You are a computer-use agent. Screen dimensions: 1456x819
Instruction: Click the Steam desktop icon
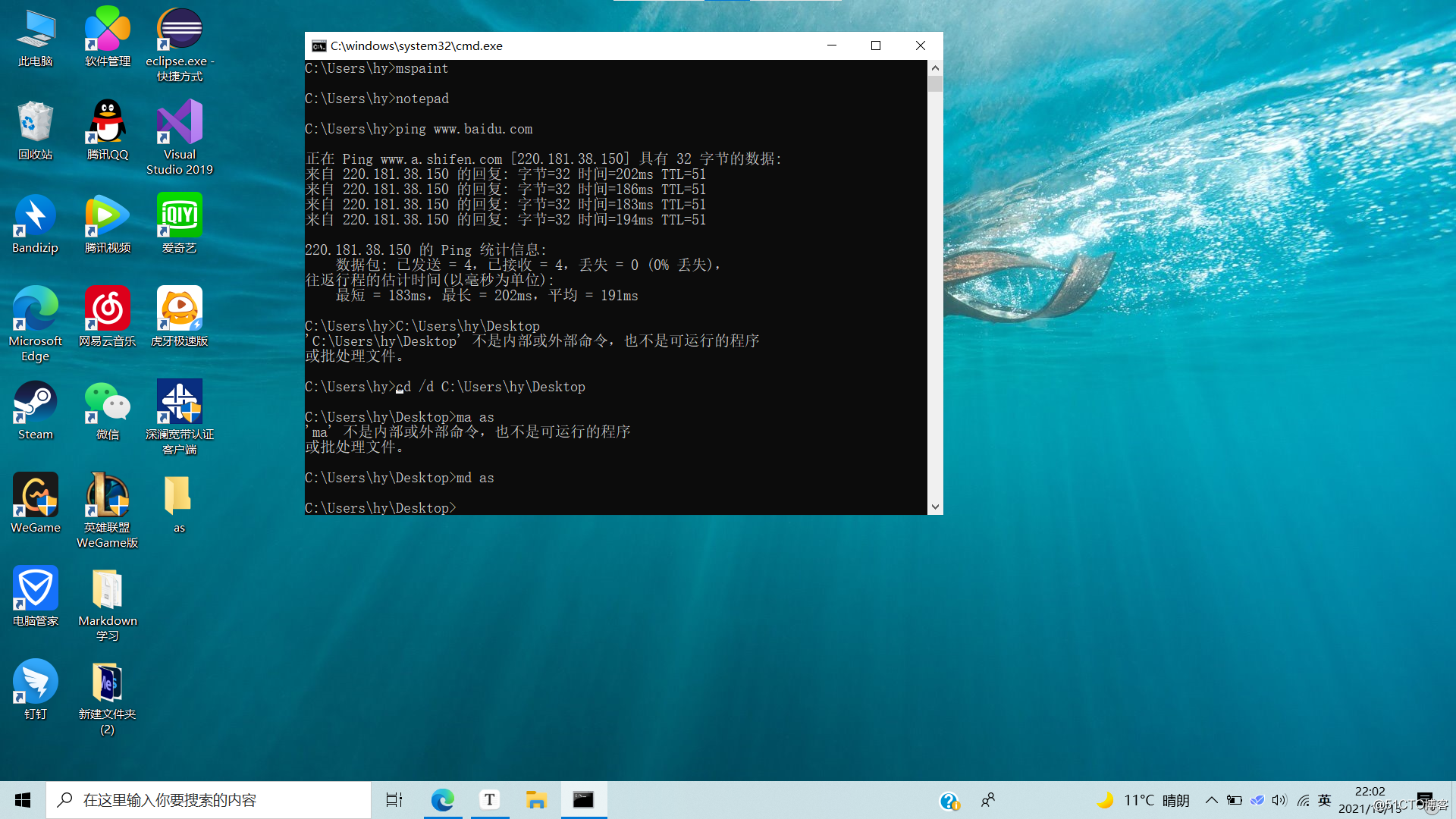pyautogui.click(x=35, y=403)
